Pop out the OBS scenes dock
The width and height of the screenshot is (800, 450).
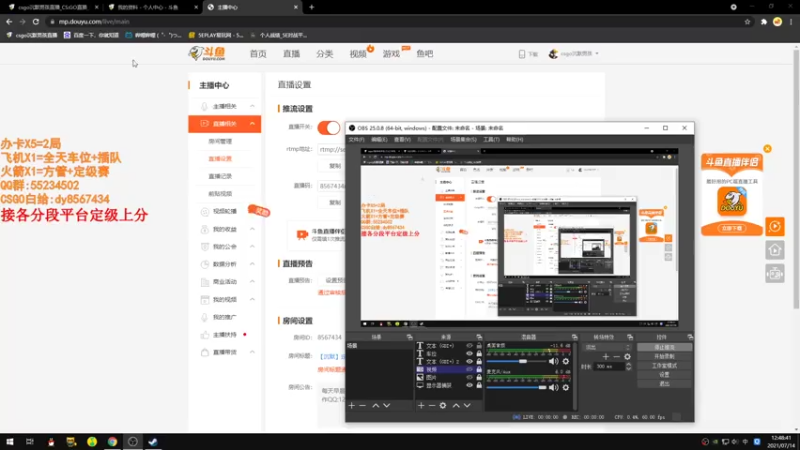pyautogui.click(x=409, y=337)
